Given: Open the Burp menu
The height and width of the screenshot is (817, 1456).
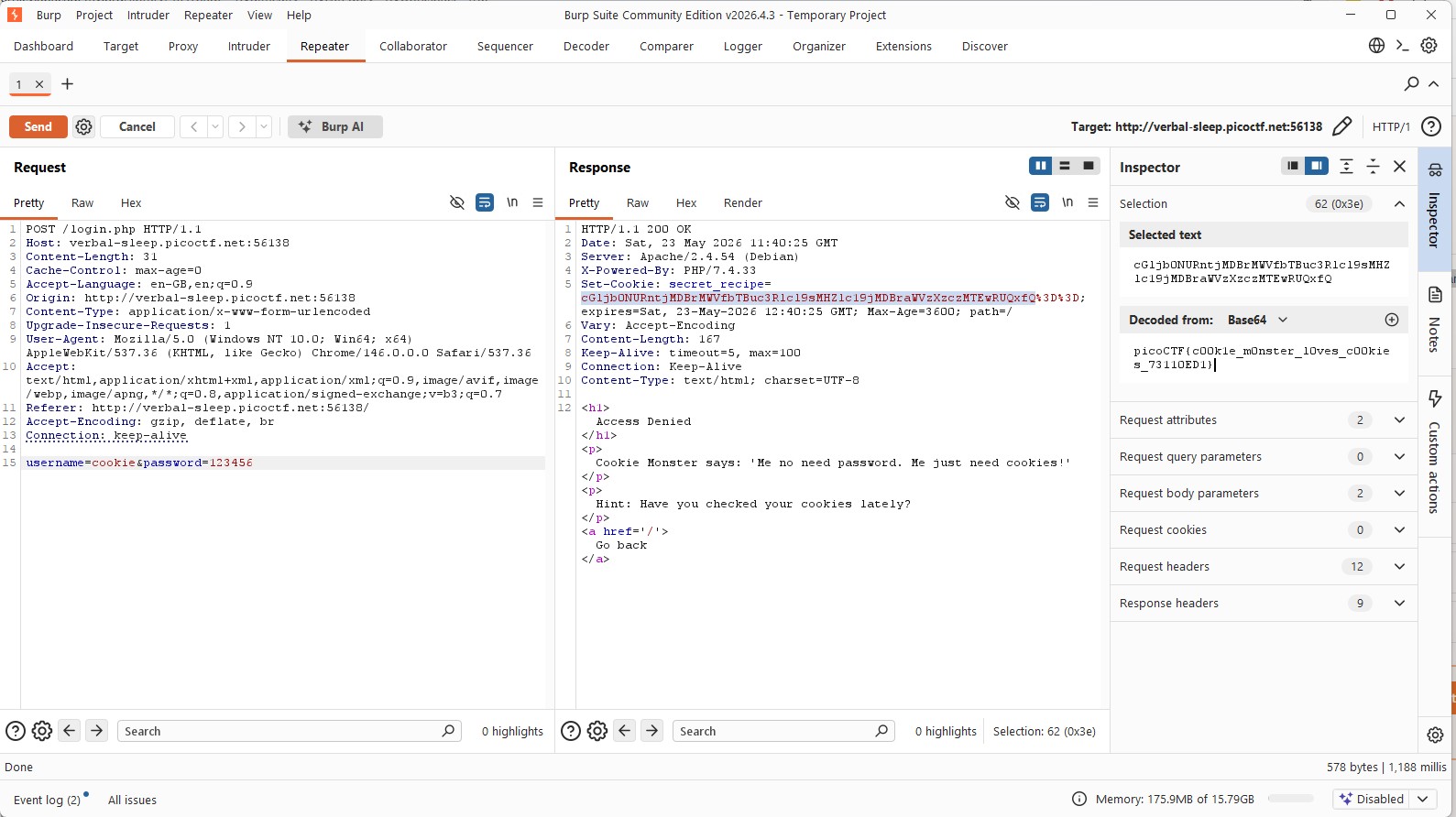Looking at the screenshot, I should point(49,15).
